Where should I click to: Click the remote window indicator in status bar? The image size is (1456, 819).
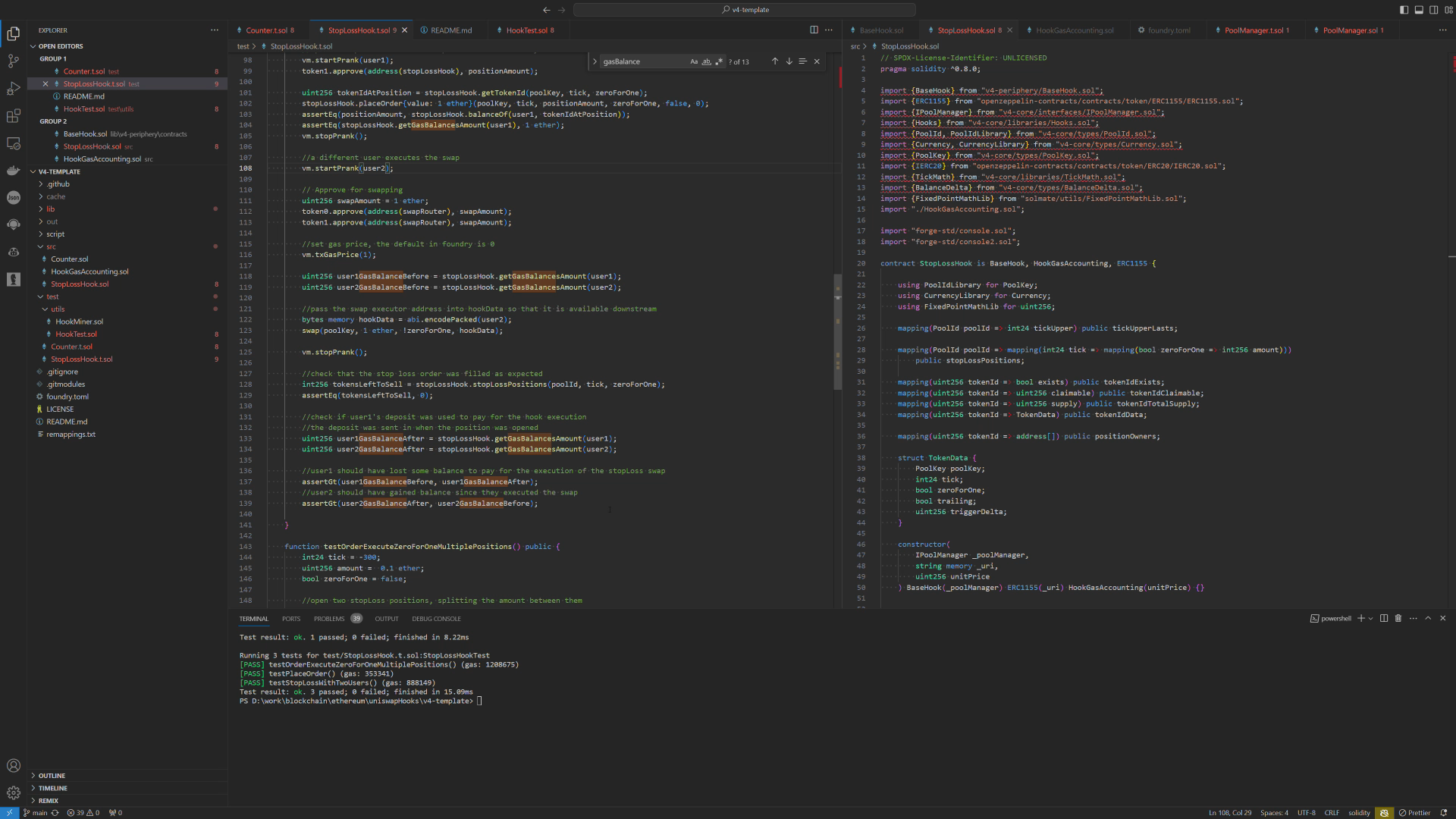(x=9, y=813)
